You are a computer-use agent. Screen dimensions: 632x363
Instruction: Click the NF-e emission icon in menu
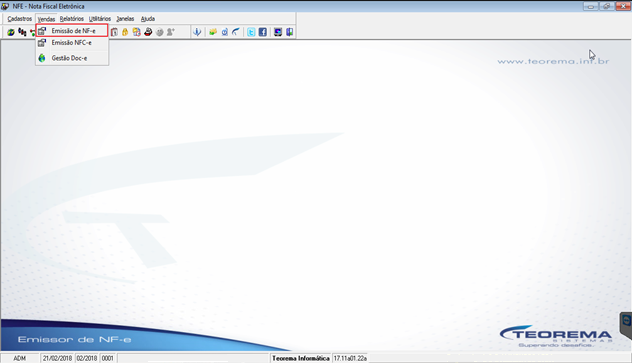[x=42, y=31]
